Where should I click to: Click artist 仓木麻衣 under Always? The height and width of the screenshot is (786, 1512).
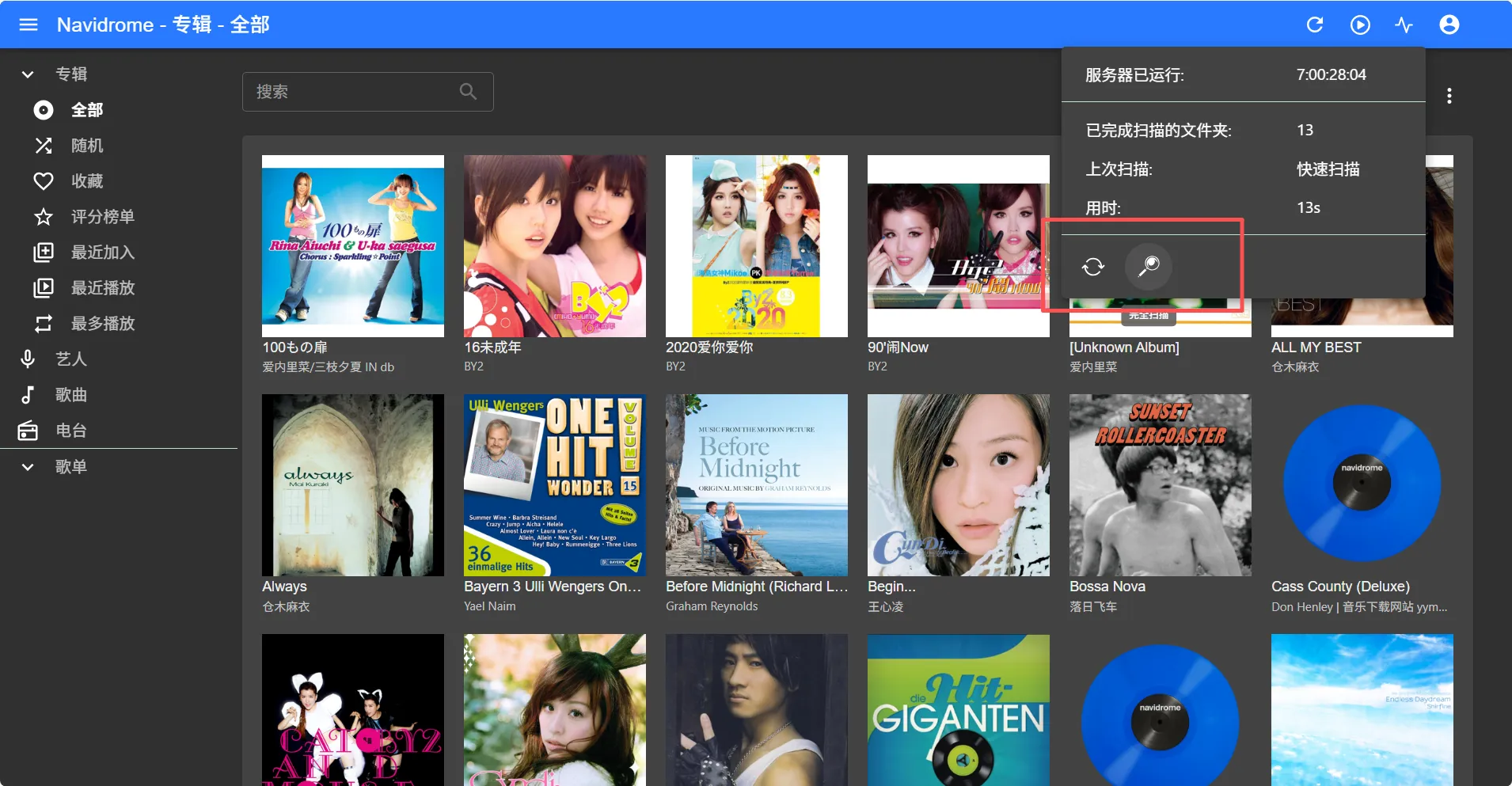(x=286, y=606)
